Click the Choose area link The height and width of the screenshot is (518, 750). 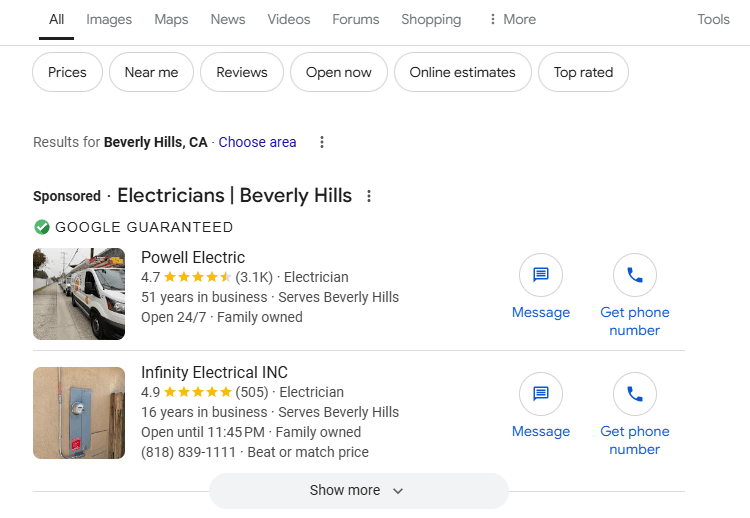[x=257, y=142]
